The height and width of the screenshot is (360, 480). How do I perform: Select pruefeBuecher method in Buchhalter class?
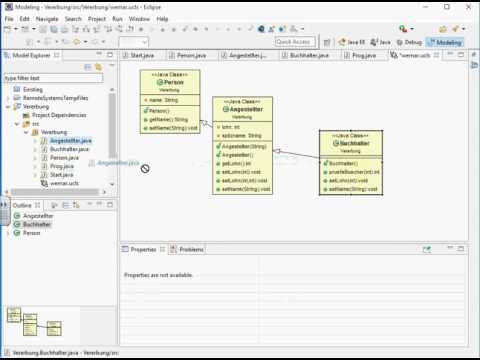351,172
